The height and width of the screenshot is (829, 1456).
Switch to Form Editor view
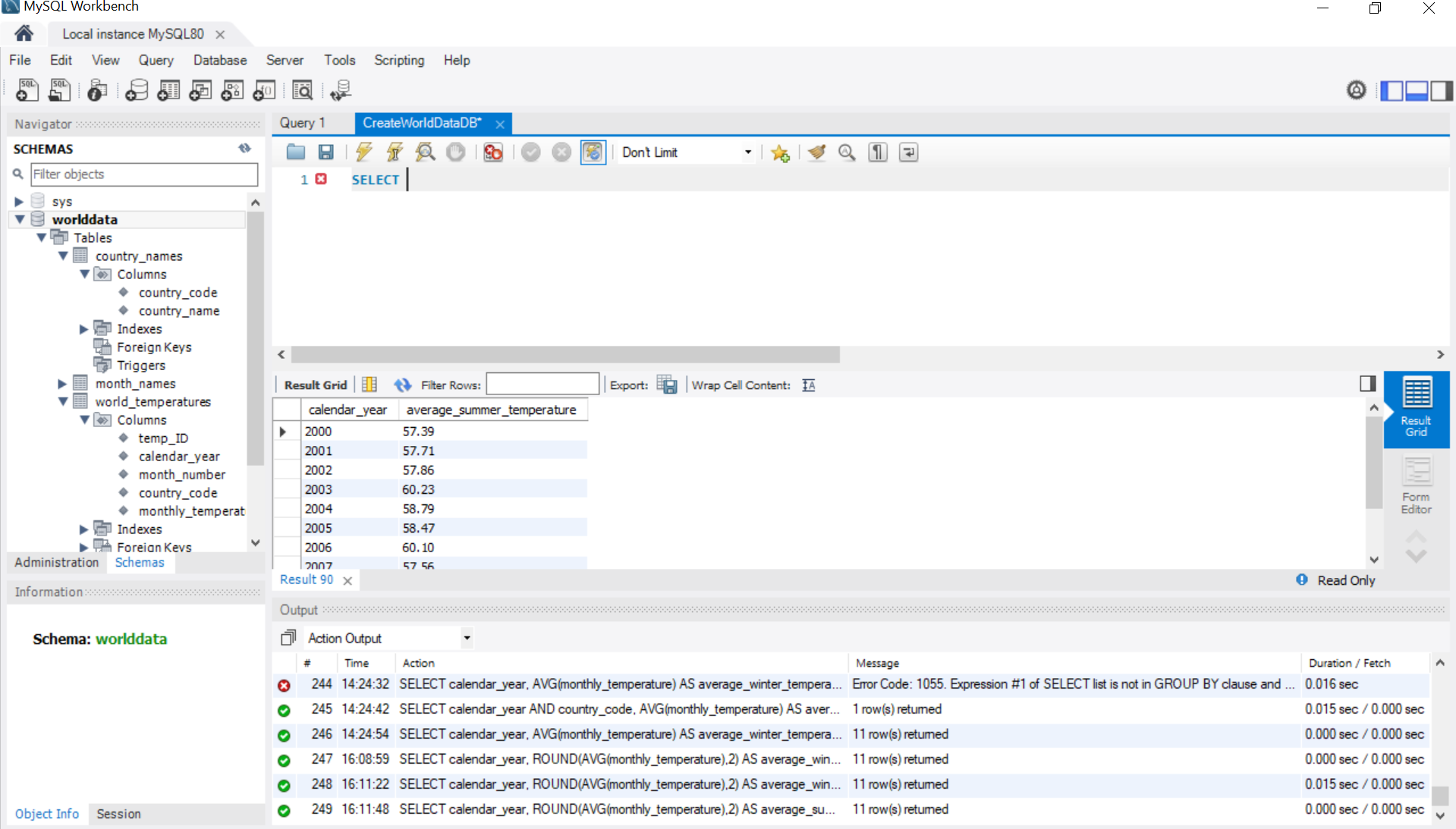[x=1416, y=485]
